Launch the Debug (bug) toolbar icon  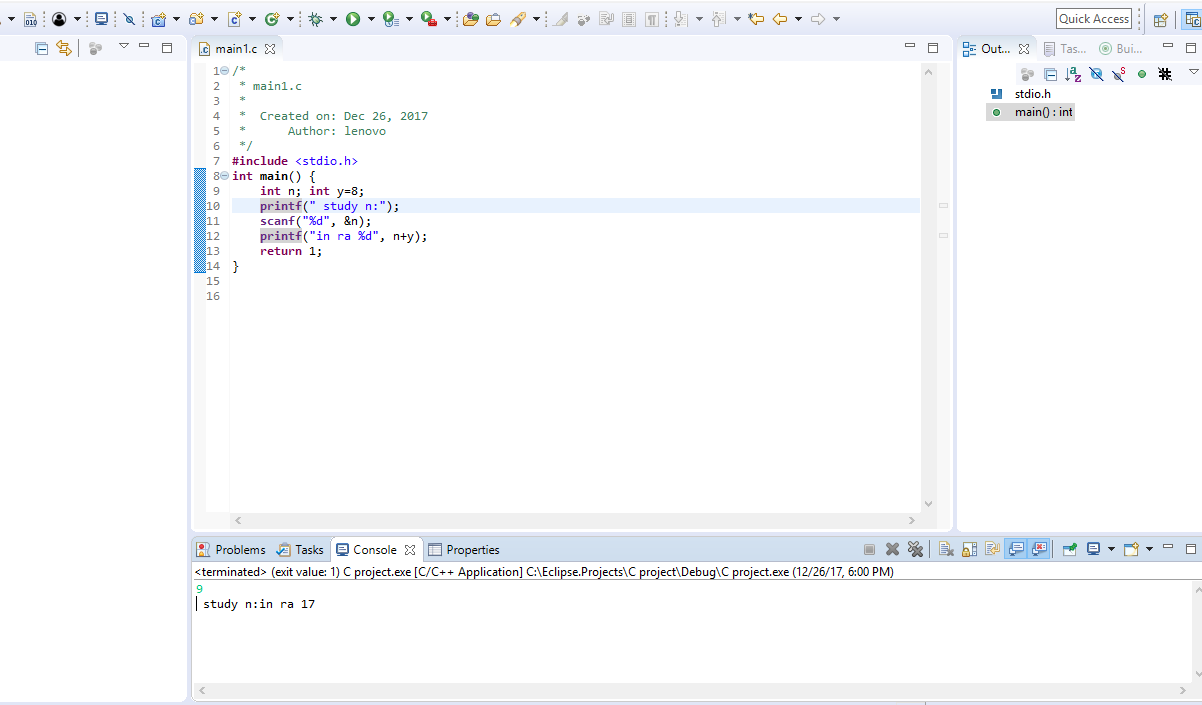(316, 17)
